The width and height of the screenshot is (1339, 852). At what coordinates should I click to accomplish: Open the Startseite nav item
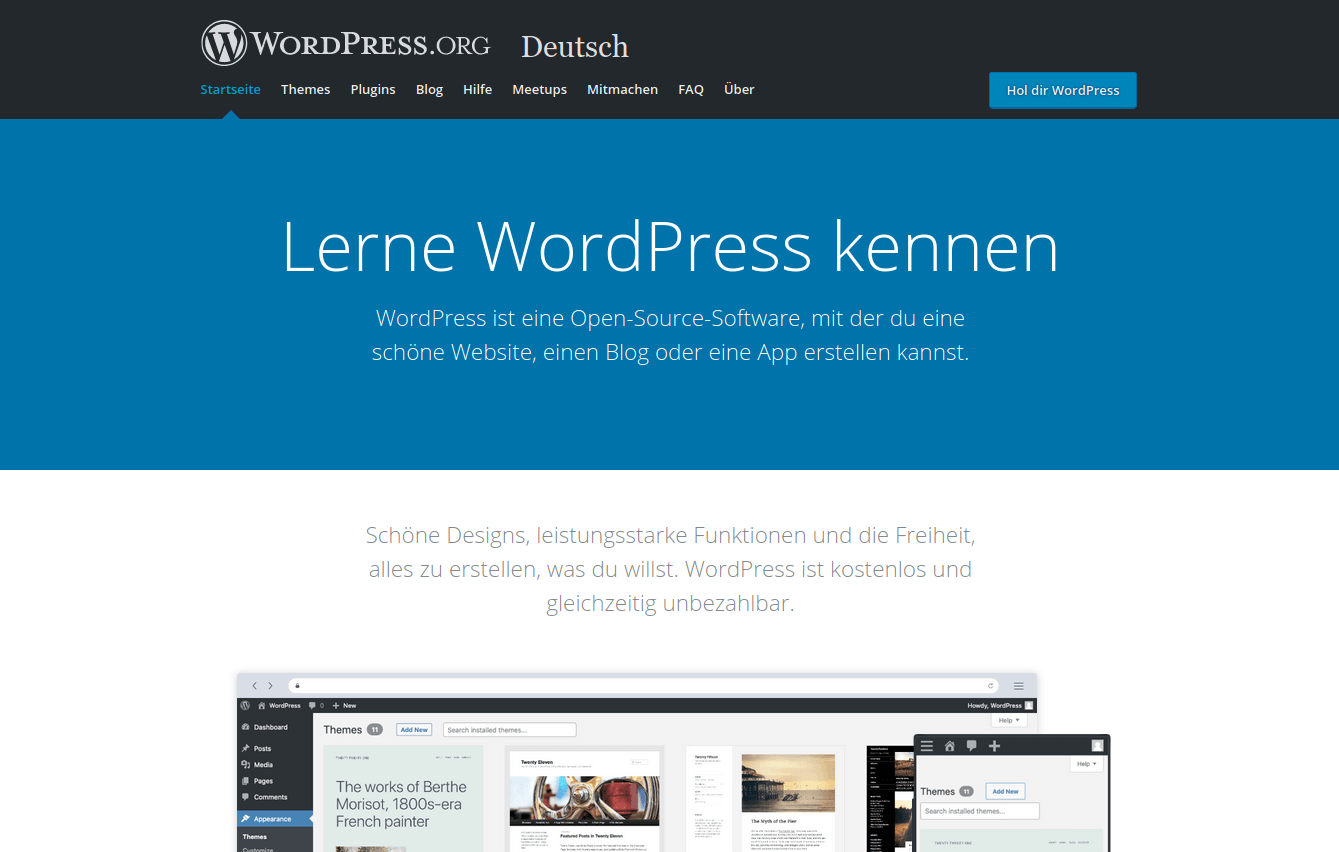point(230,89)
